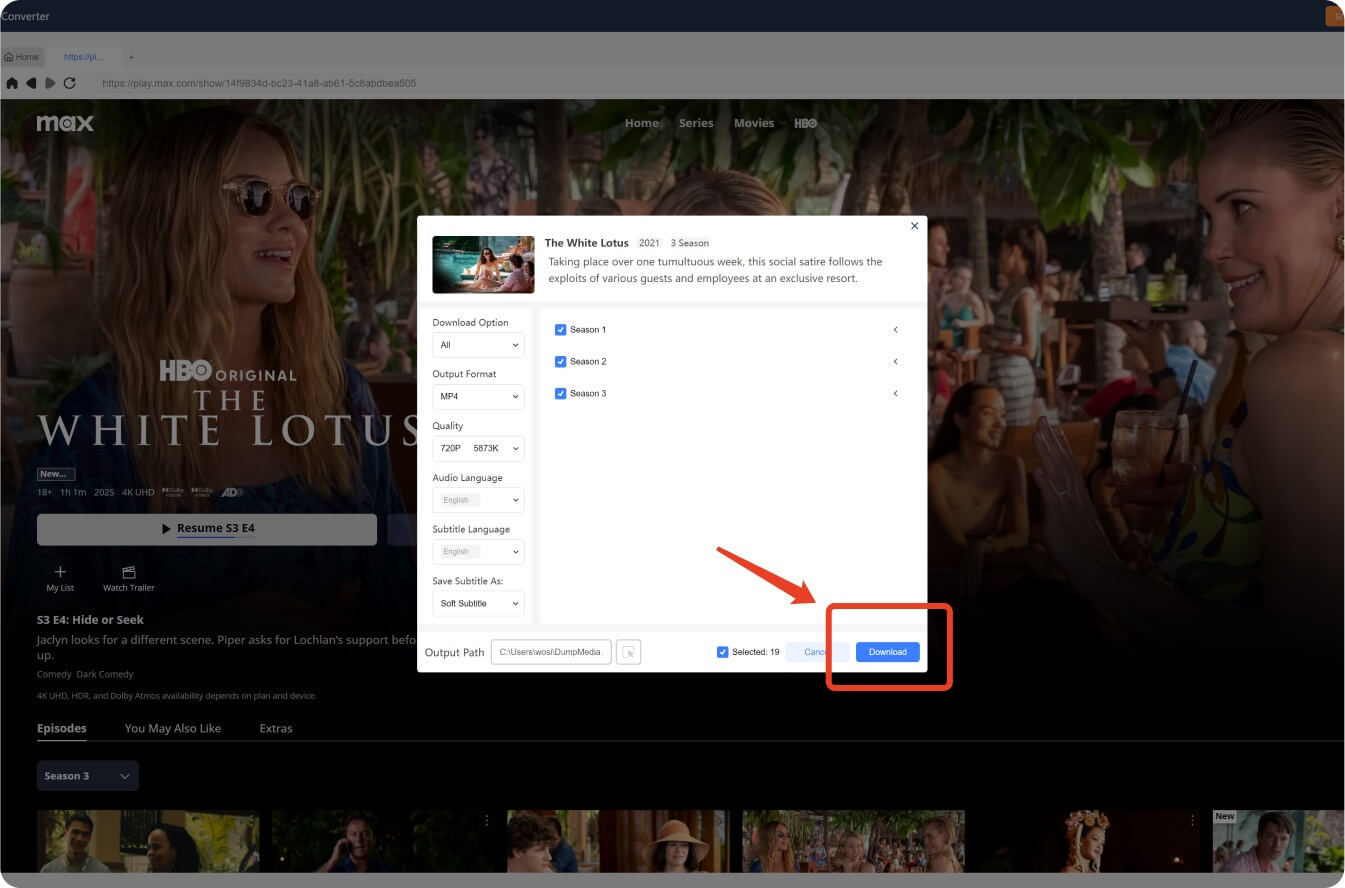This screenshot has height=888, width=1345.
Task: Add the show to My List
Action: click(60, 578)
